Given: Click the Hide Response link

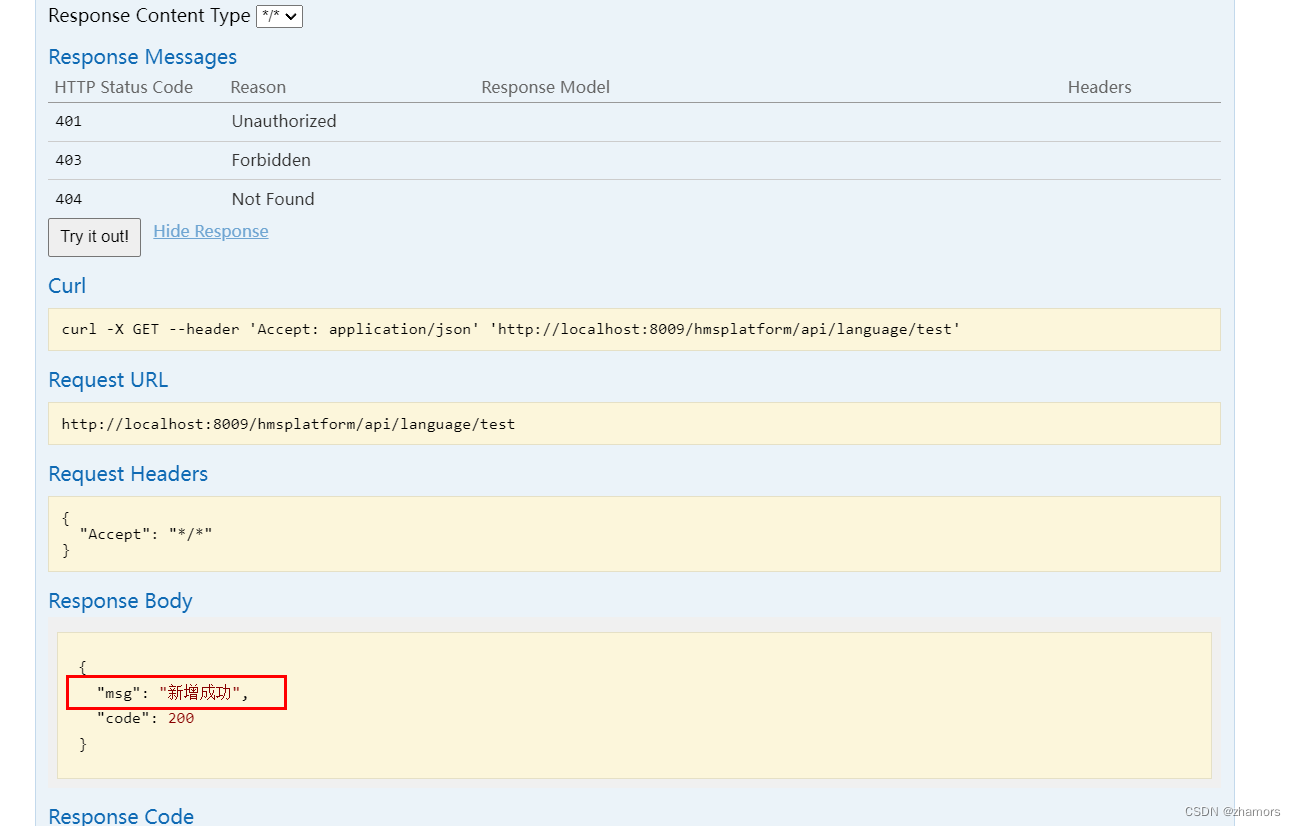Looking at the screenshot, I should pos(210,231).
